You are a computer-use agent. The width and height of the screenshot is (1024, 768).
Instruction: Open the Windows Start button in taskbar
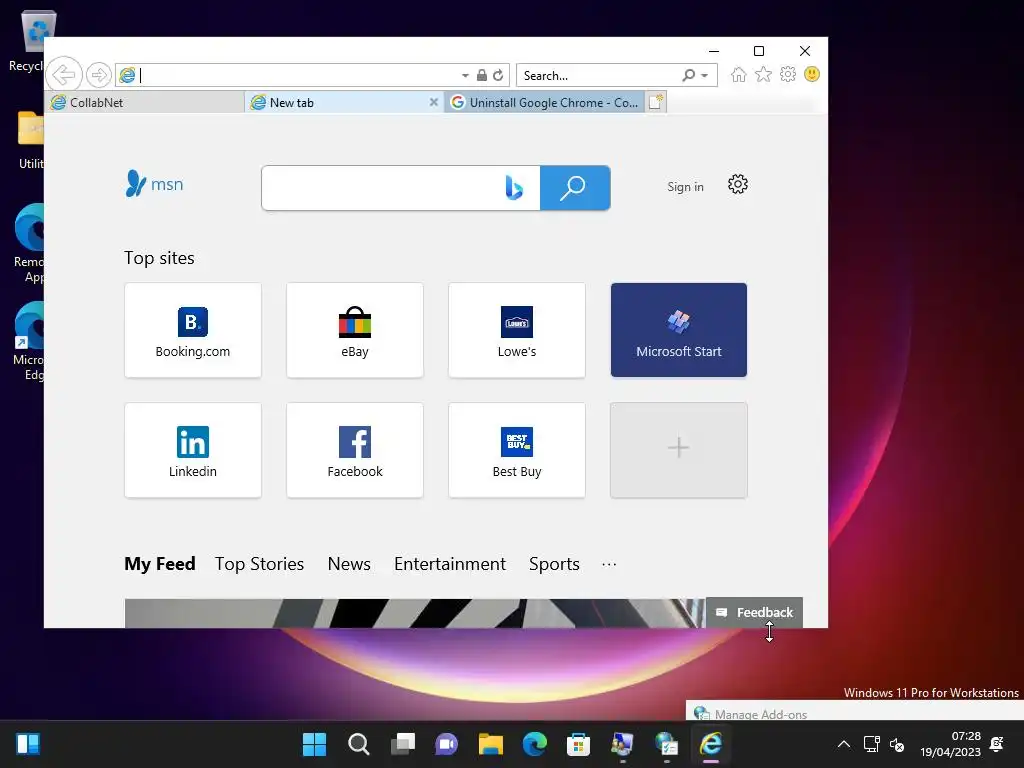pyautogui.click(x=314, y=744)
